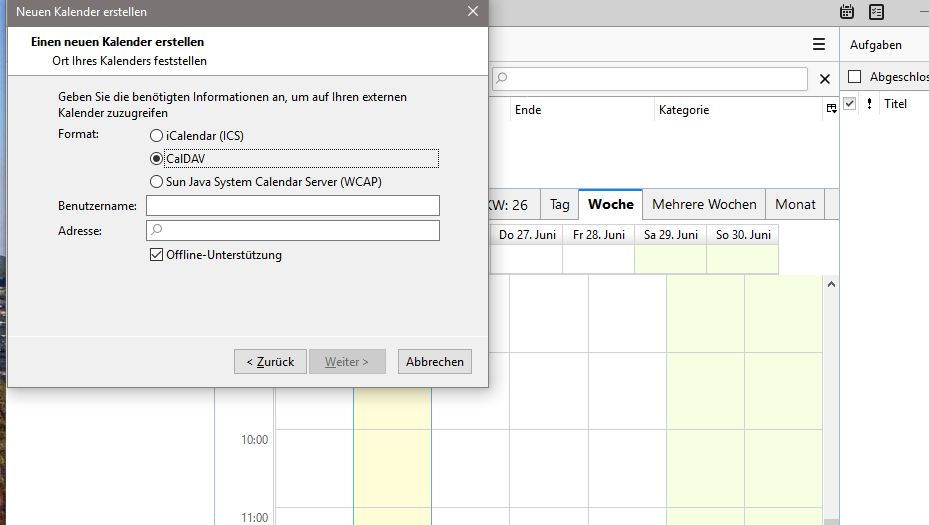Close the Neuen Kalender erstellen dialog

472,11
